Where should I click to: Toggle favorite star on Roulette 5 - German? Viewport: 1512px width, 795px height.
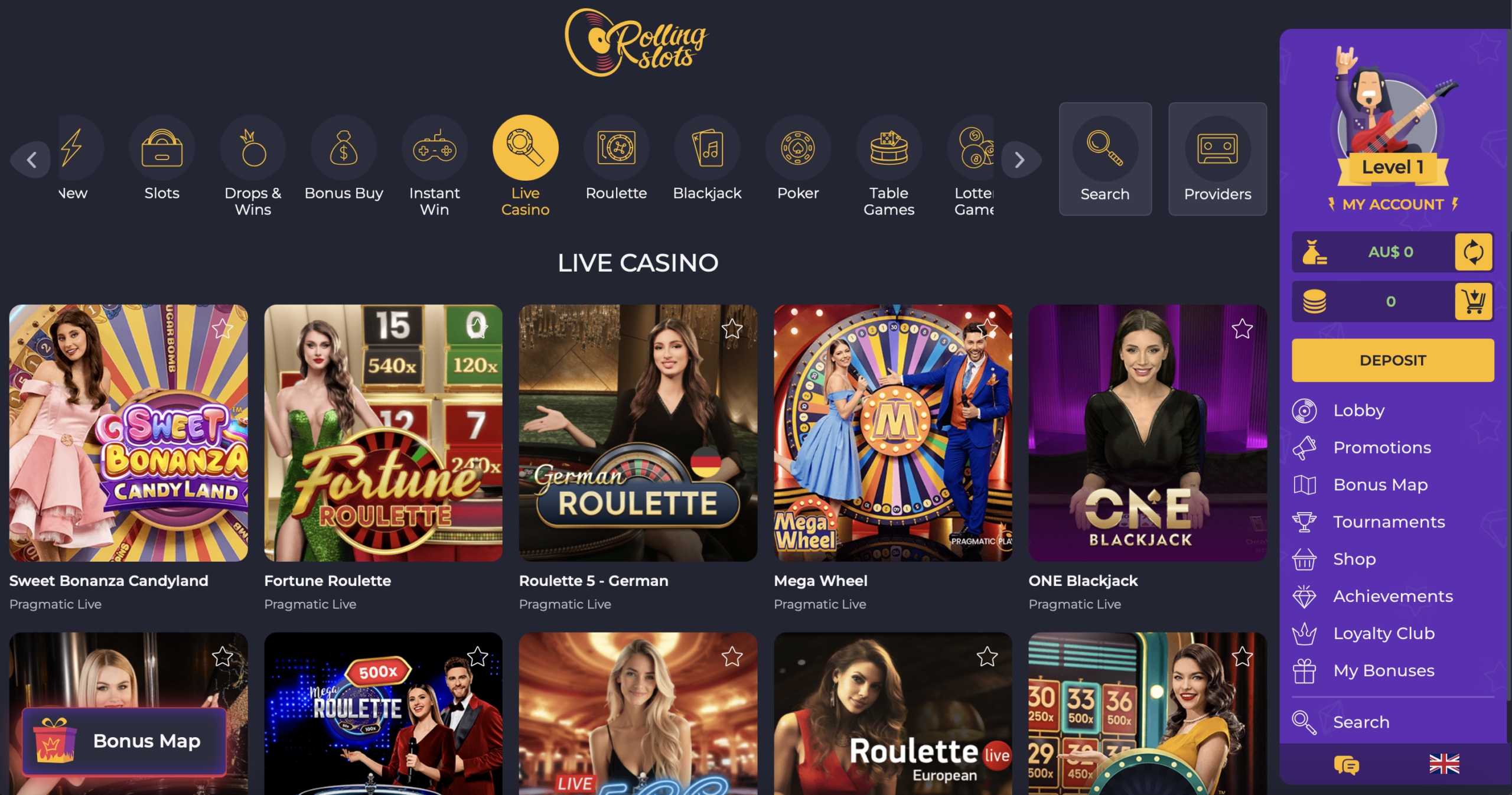point(732,328)
